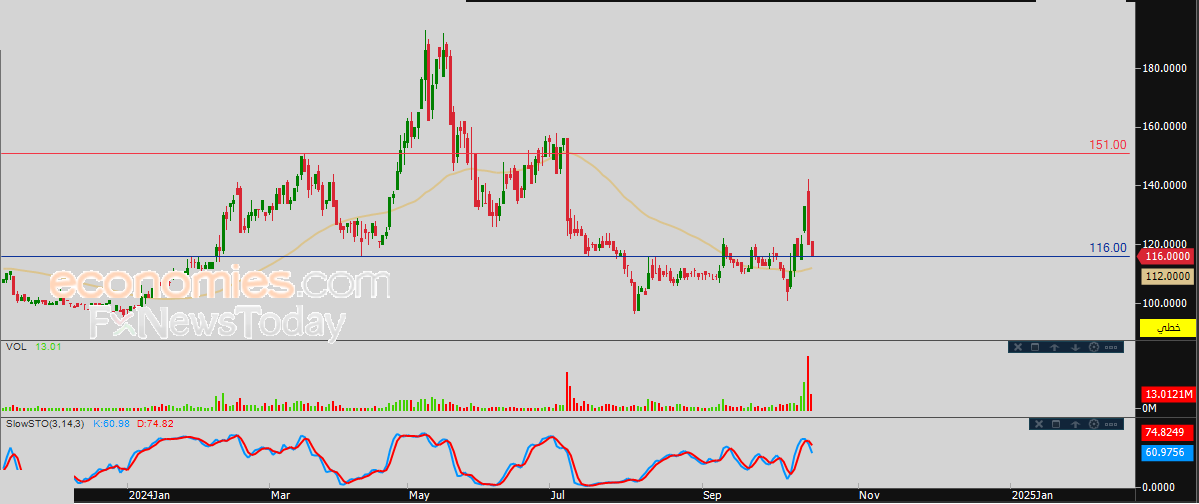
Task: Click the D:74.82 stochastic value
Action: pyautogui.click(x=155, y=423)
